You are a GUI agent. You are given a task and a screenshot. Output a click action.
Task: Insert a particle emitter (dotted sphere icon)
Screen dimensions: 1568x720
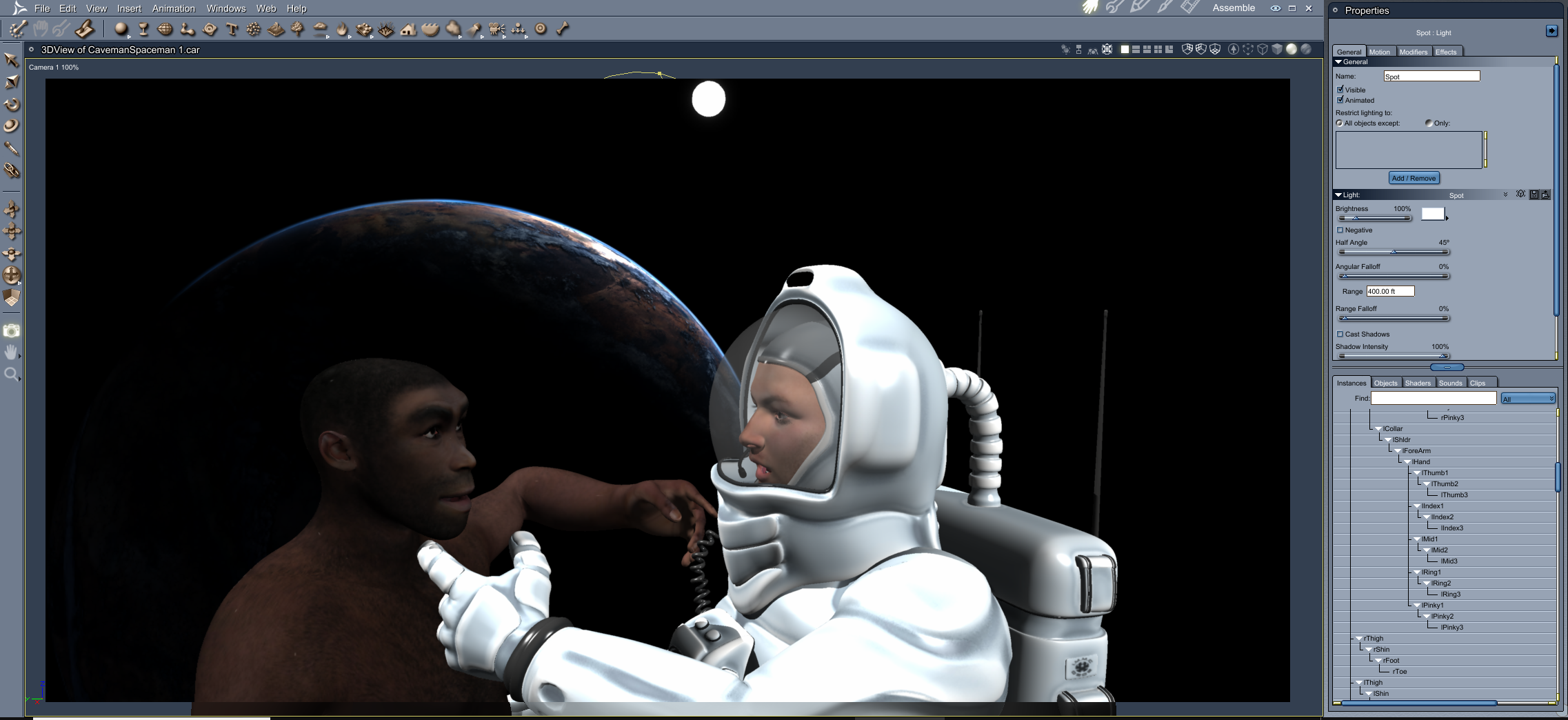tap(254, 29)
